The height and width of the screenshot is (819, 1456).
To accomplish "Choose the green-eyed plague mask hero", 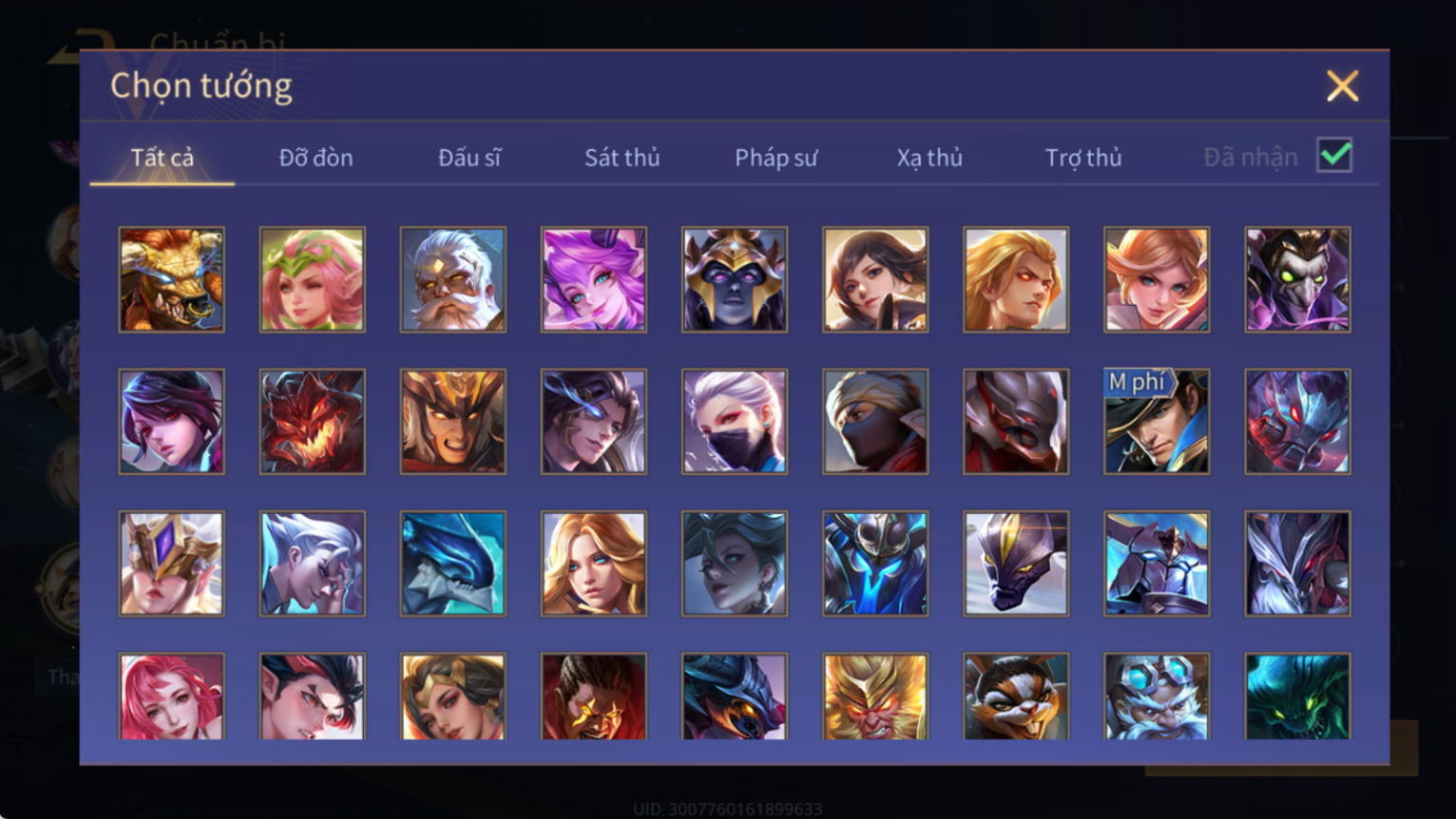I will point(1297,279).
